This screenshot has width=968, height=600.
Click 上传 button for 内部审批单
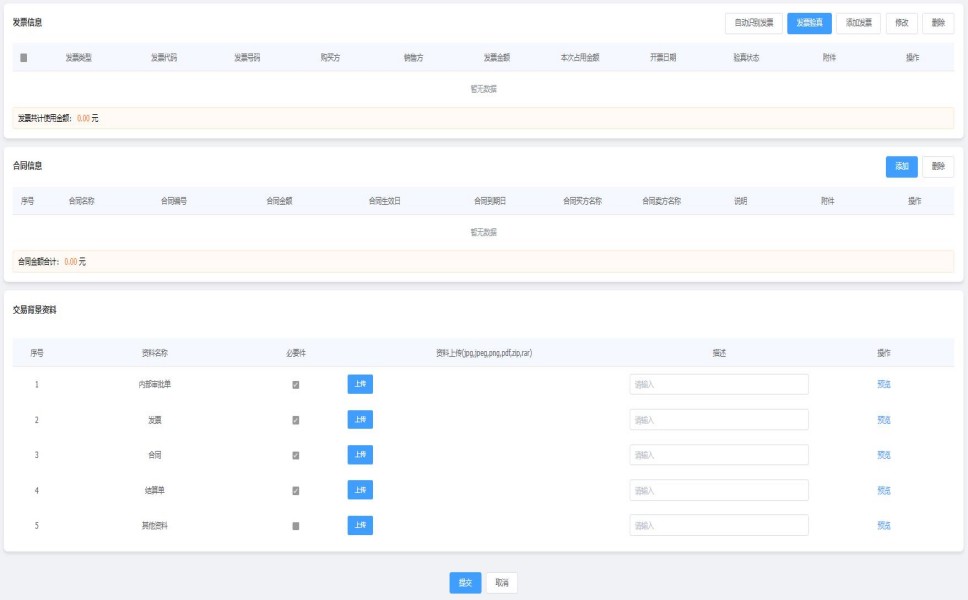tap(360, 385)
